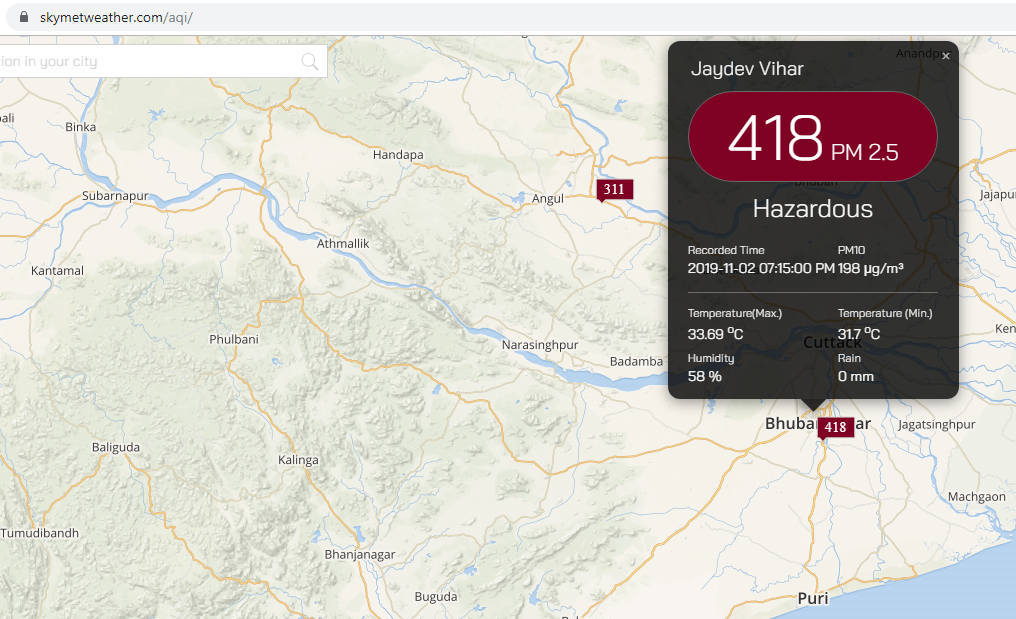Click the Binka map label
This screenshot has width=1016, height=619.
(80, 127)
